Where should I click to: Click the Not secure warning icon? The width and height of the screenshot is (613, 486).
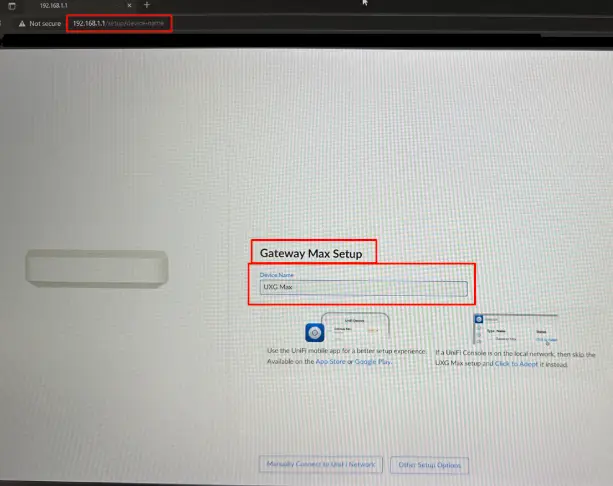[22, 23]
